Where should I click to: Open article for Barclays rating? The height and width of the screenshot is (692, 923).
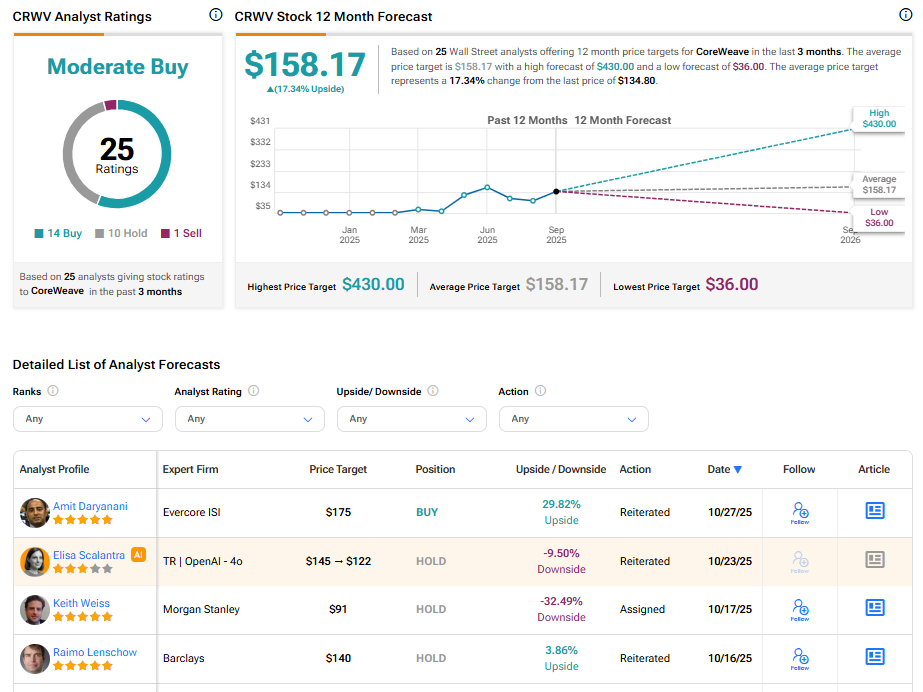[875, 657]
